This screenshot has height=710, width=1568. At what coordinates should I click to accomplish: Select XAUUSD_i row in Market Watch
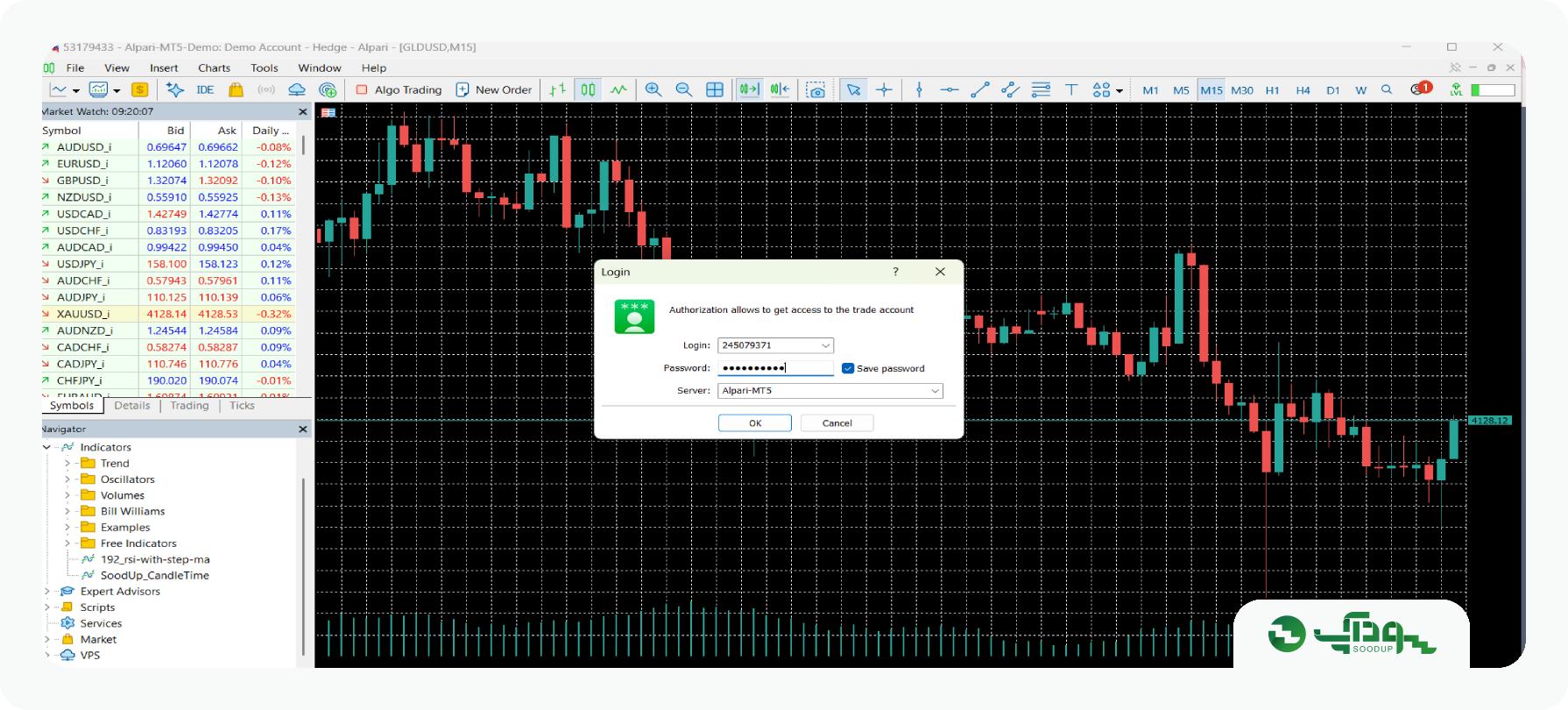167,314
